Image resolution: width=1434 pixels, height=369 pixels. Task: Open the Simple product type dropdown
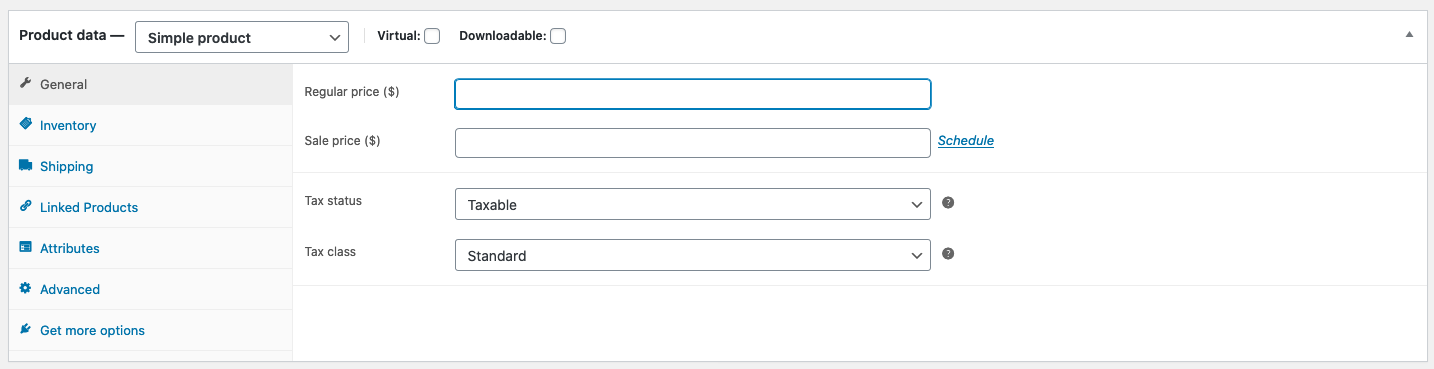click(x=242, y=37)
